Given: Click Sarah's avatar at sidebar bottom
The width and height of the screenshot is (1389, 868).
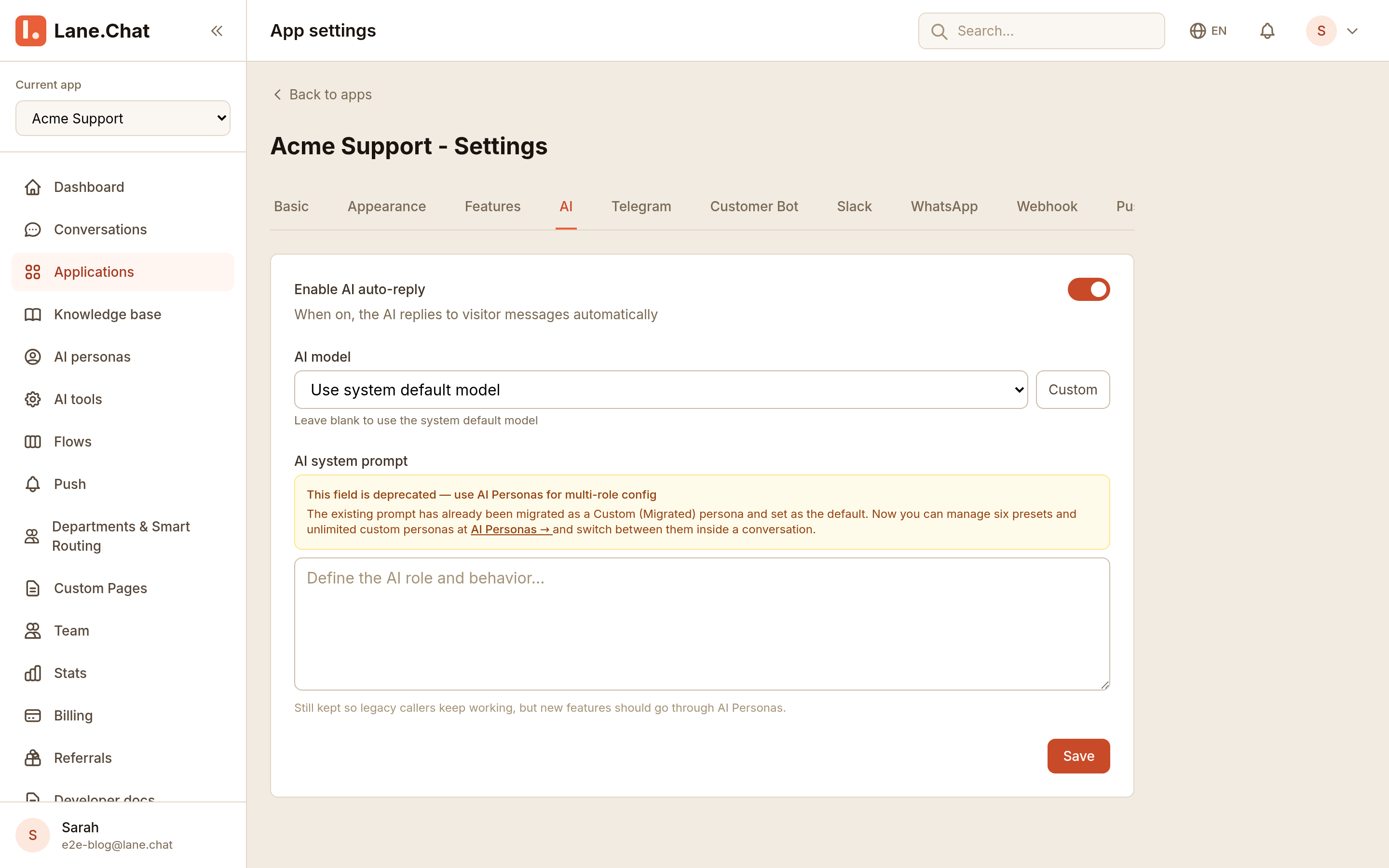Looking at the screenshot, I should click(x=33, y=835).
